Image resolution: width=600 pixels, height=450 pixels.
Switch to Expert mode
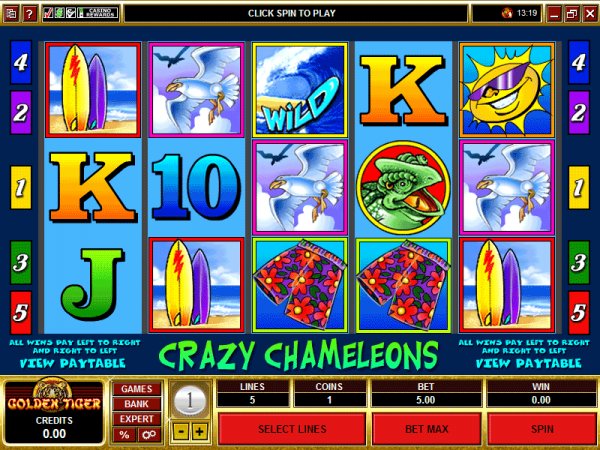click(x=137, y=419)
